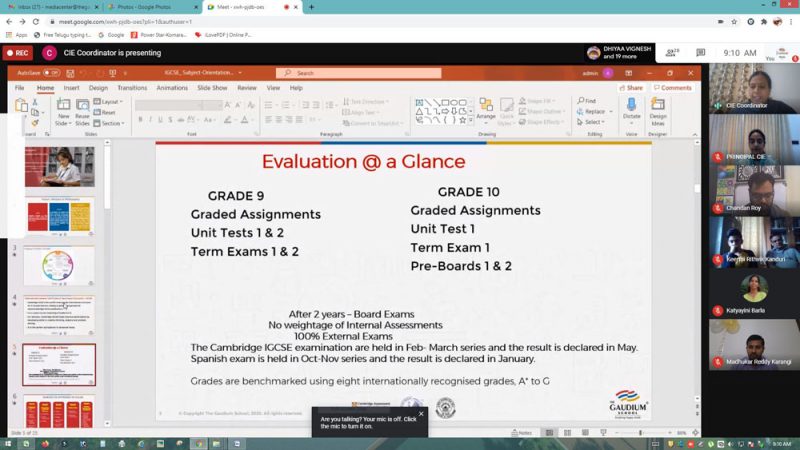Click the text Shadow icon

[170, 119]
